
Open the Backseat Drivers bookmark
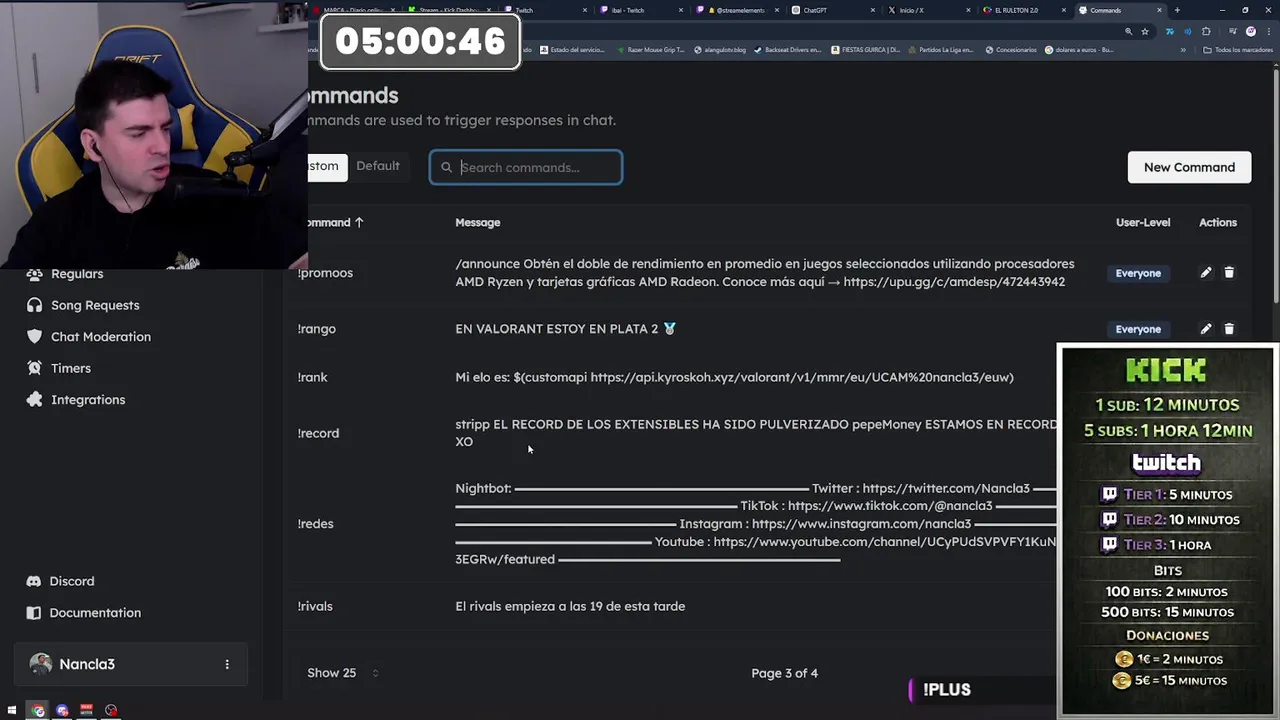[788, 50]
